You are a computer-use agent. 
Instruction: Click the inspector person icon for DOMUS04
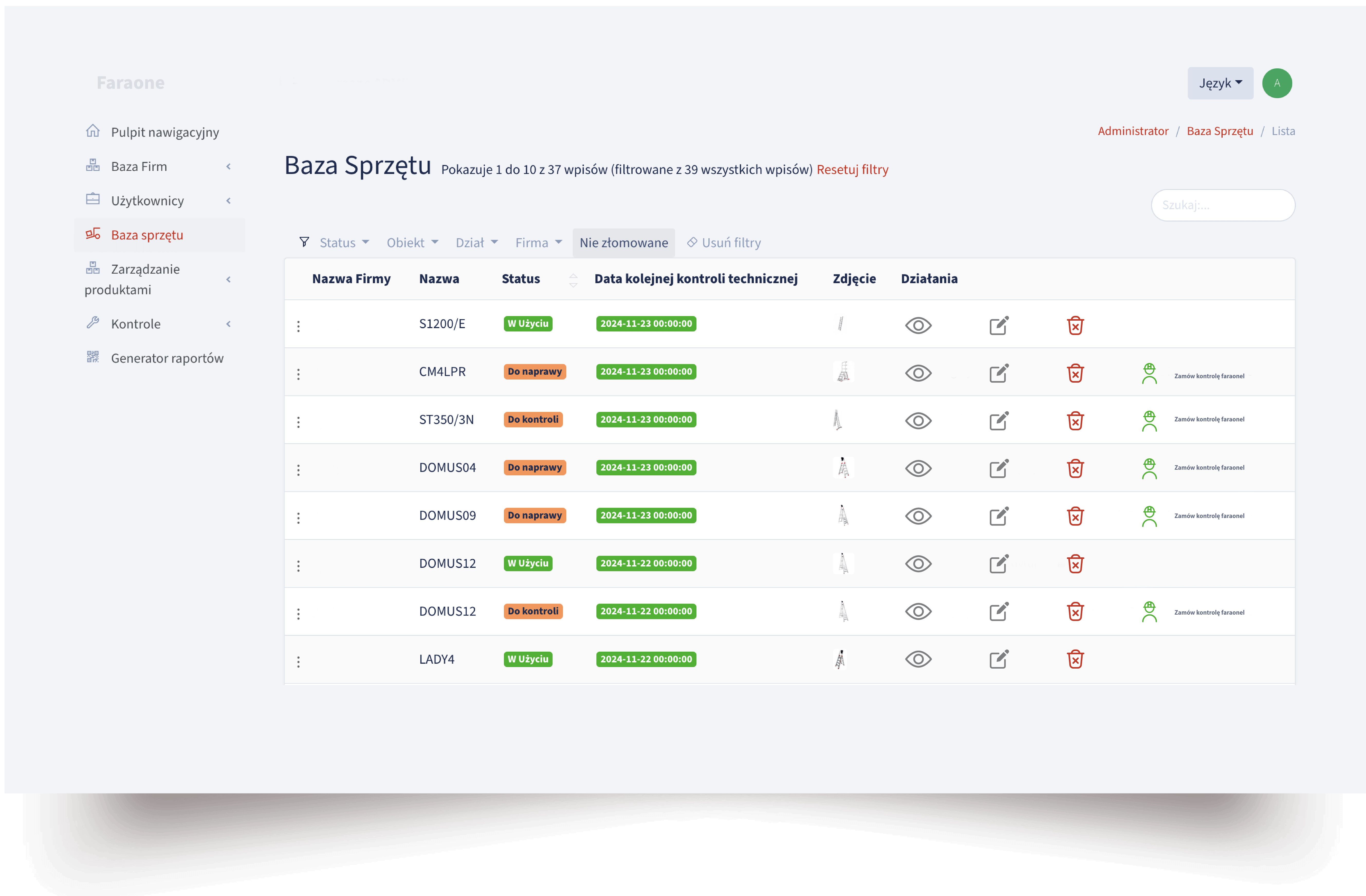[1149, 468]
